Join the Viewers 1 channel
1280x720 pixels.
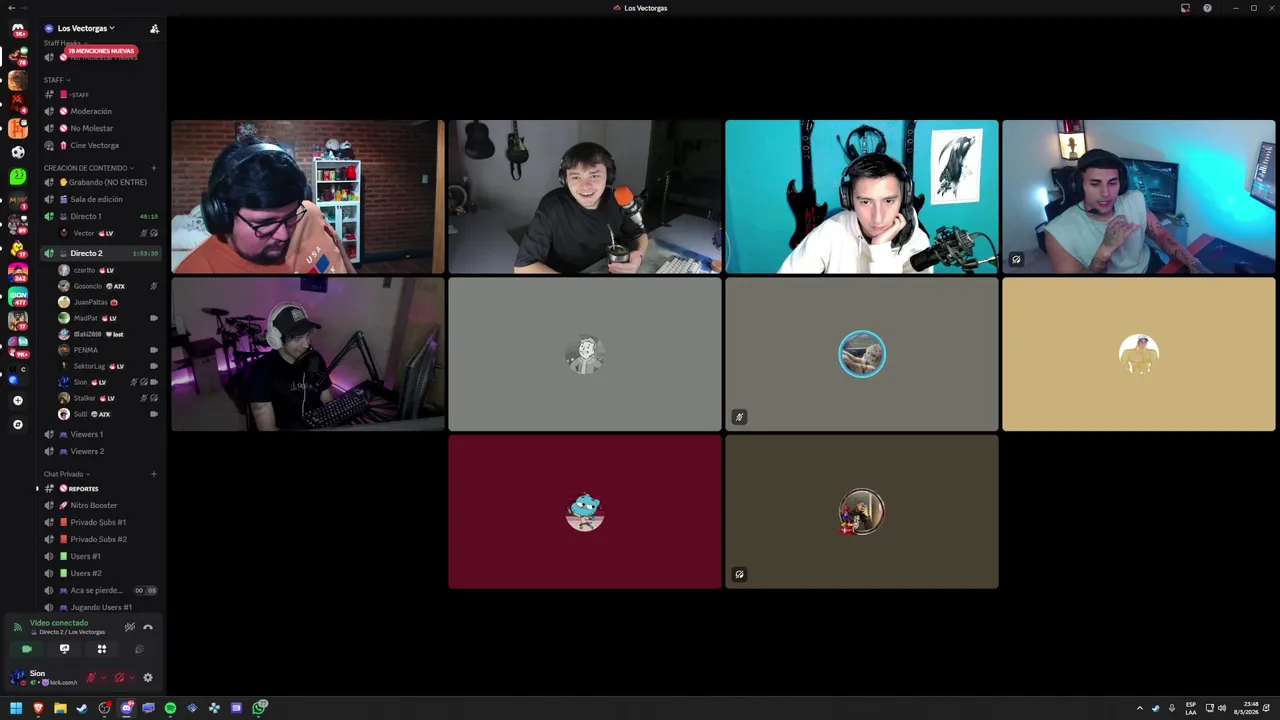tap(100, 434)
